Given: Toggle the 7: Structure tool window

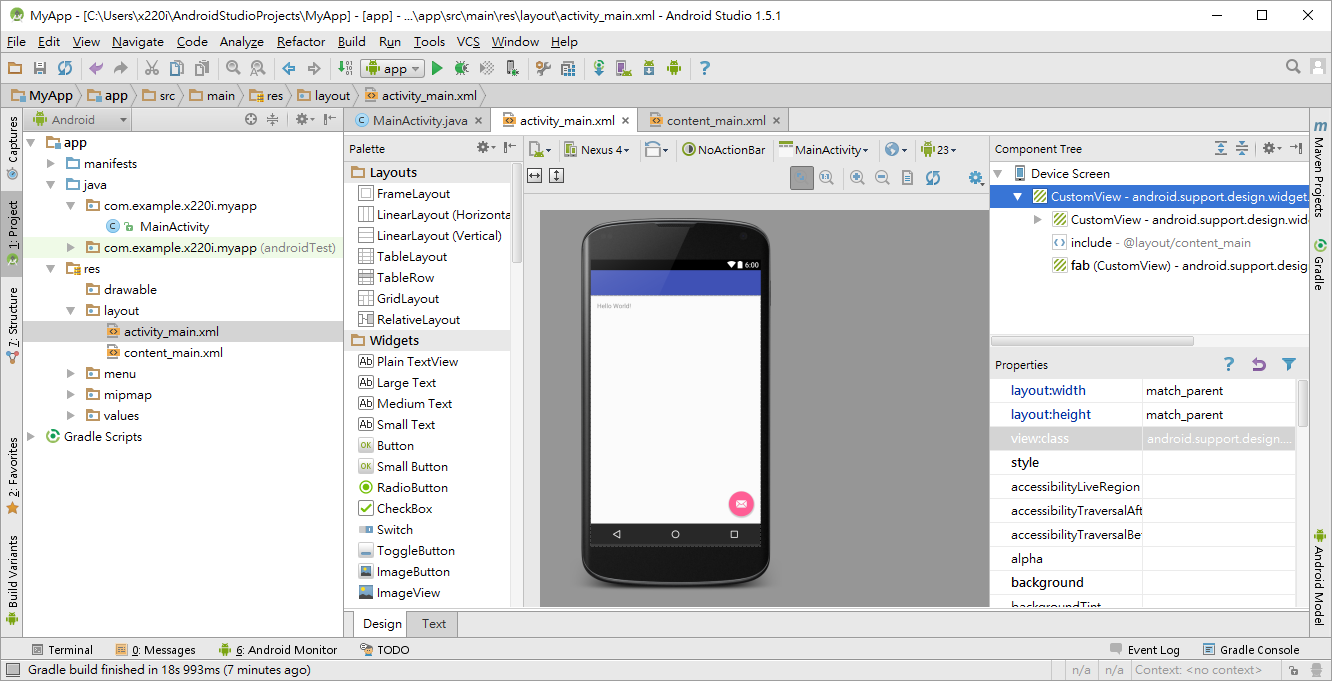Looking at the screenshot, I should point(12,323).
